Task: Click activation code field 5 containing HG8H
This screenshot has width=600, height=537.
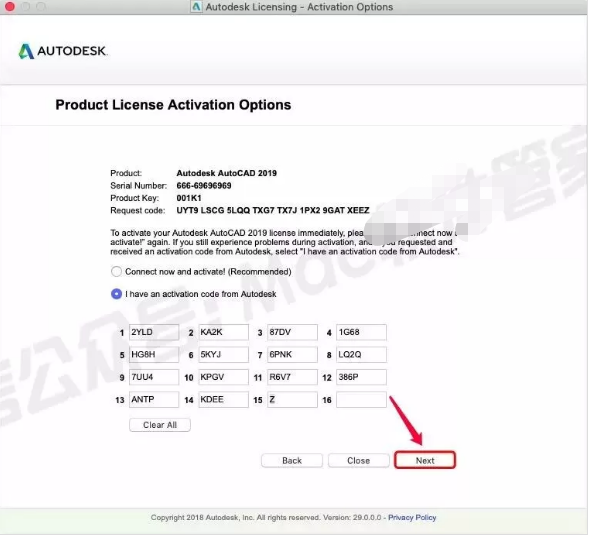Action: 154,355
